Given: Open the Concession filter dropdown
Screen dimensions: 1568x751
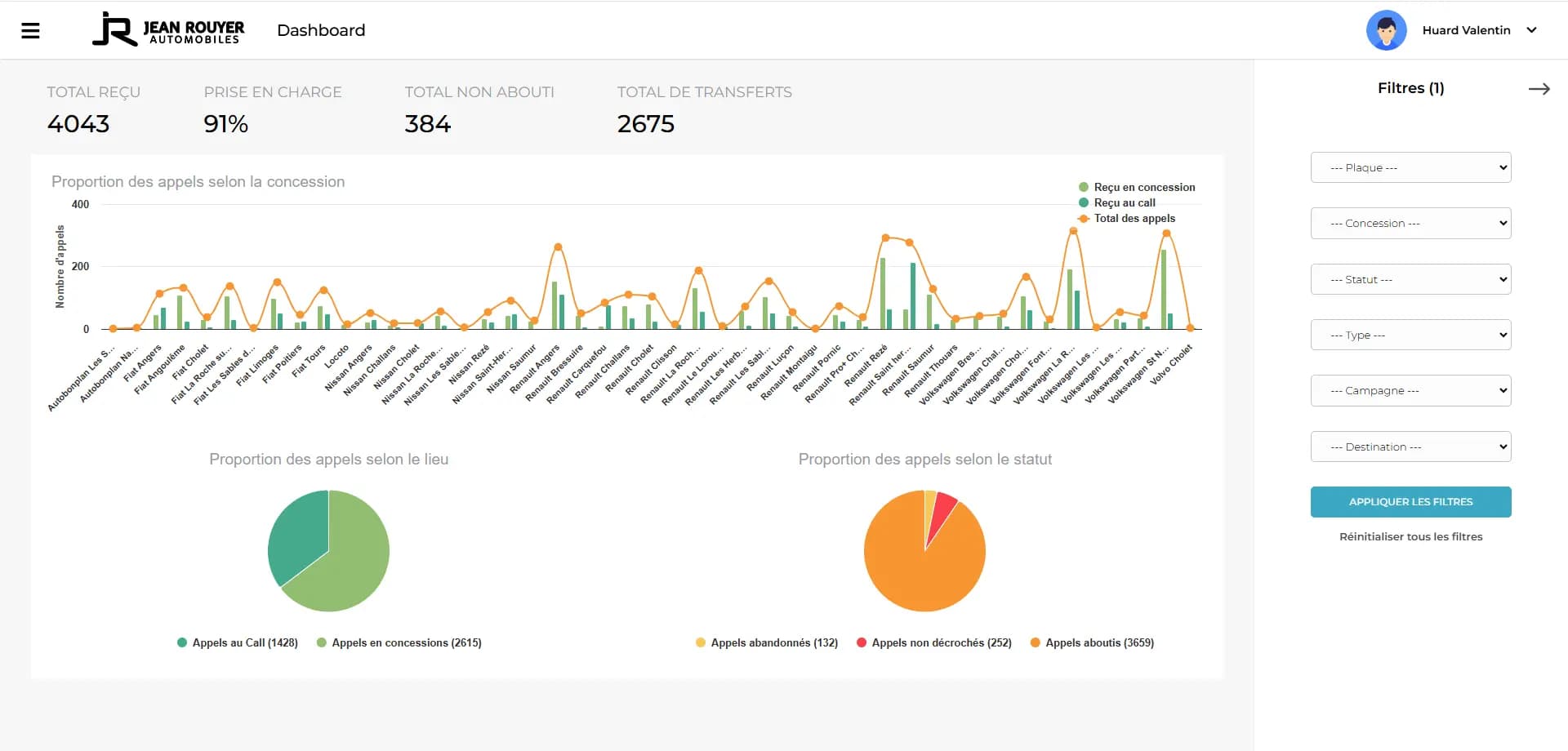Looking at the screenshot, I should click(x=1410, y=223).
